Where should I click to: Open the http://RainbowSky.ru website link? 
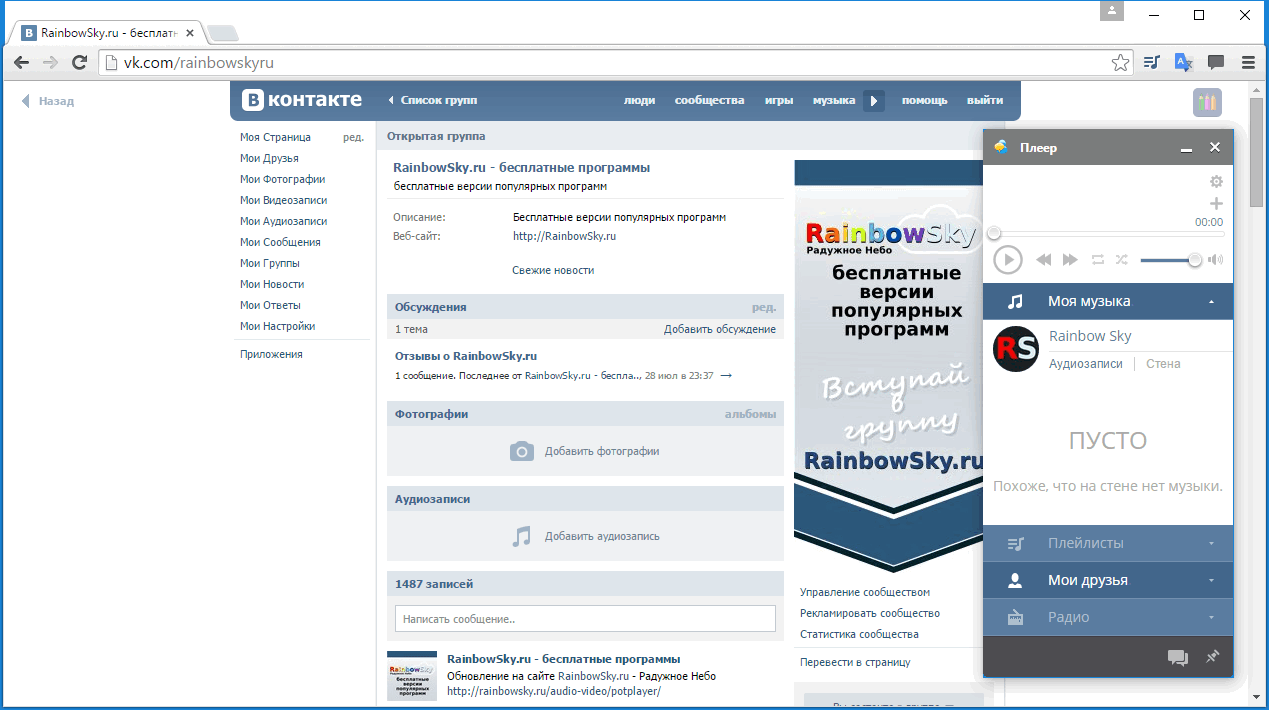coord(564,236)
